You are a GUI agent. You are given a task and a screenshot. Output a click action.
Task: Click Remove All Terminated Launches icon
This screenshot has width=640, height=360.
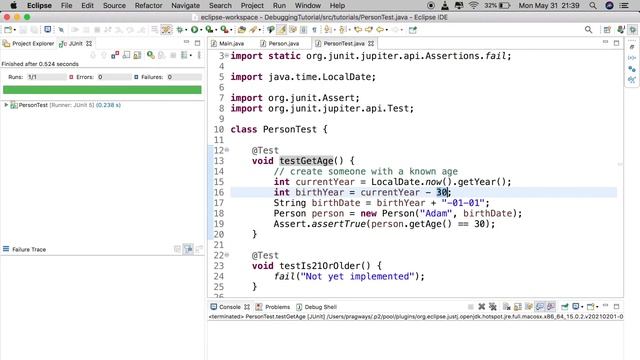click(x=493, y=307)
